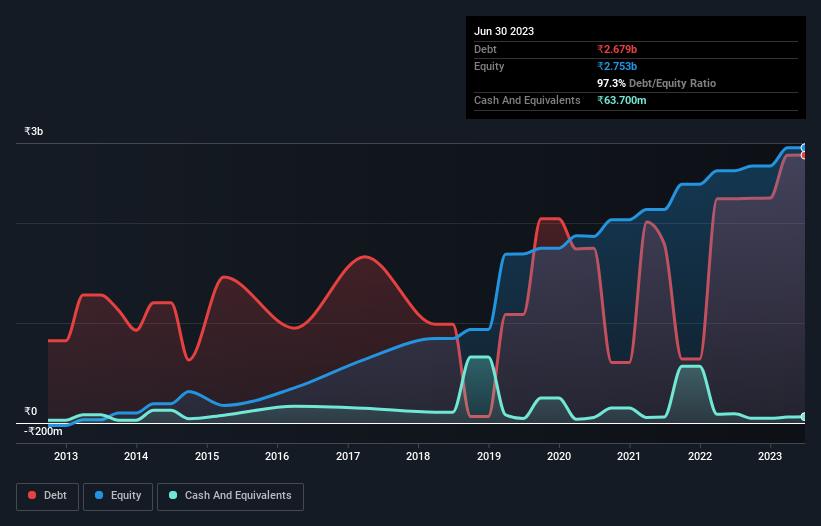Click the ₹63.700m cash value
This screenshot has height=526, width=821.
tap(622, 100)
